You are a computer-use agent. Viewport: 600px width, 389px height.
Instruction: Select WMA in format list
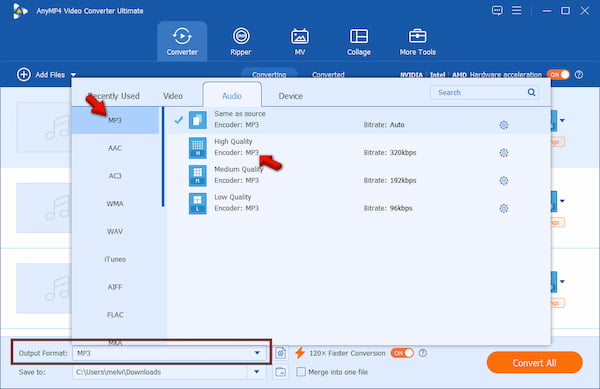[x=115, y=204]
